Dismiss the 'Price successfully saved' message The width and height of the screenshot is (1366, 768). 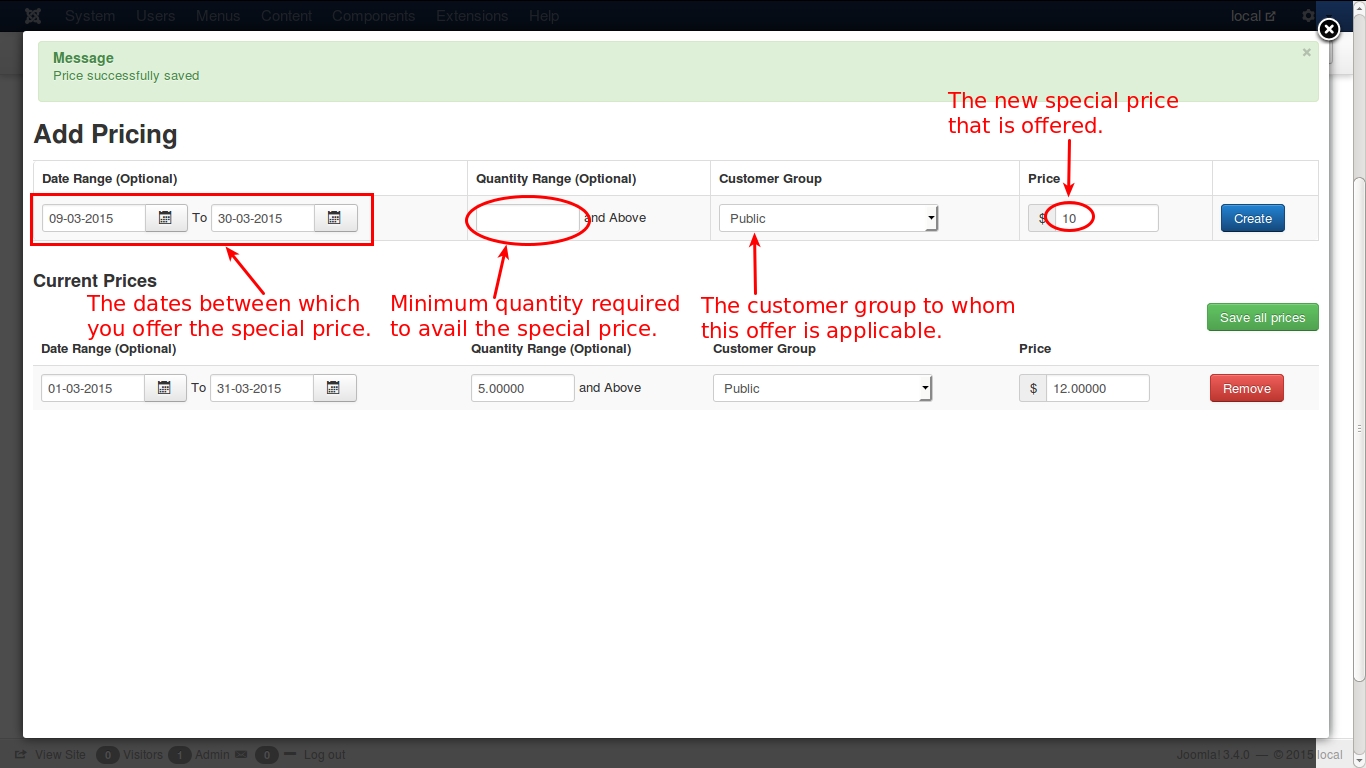[1306, 53]
